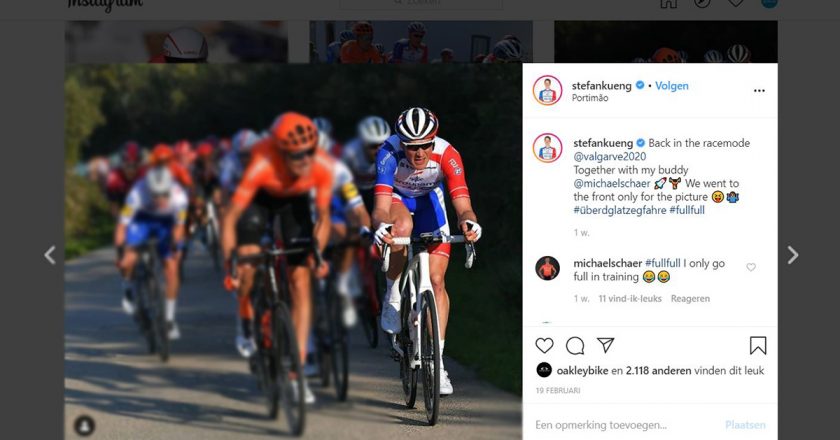Show tagged people icon on photo

click(84, 426)
